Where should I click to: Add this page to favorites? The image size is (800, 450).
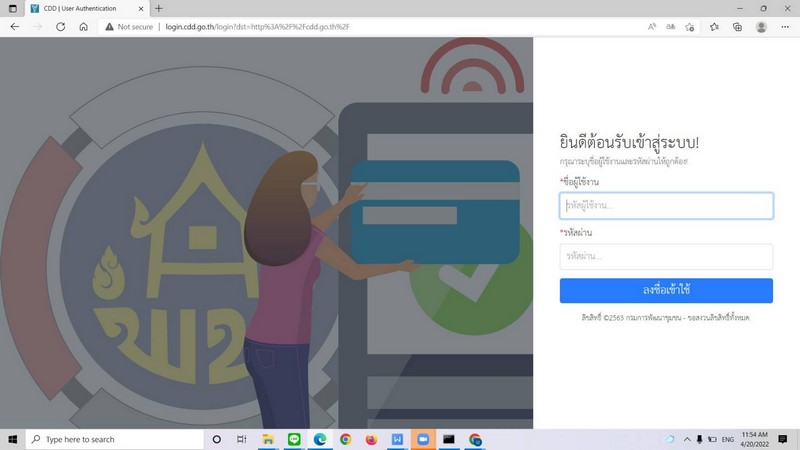(x=690, y=27)
